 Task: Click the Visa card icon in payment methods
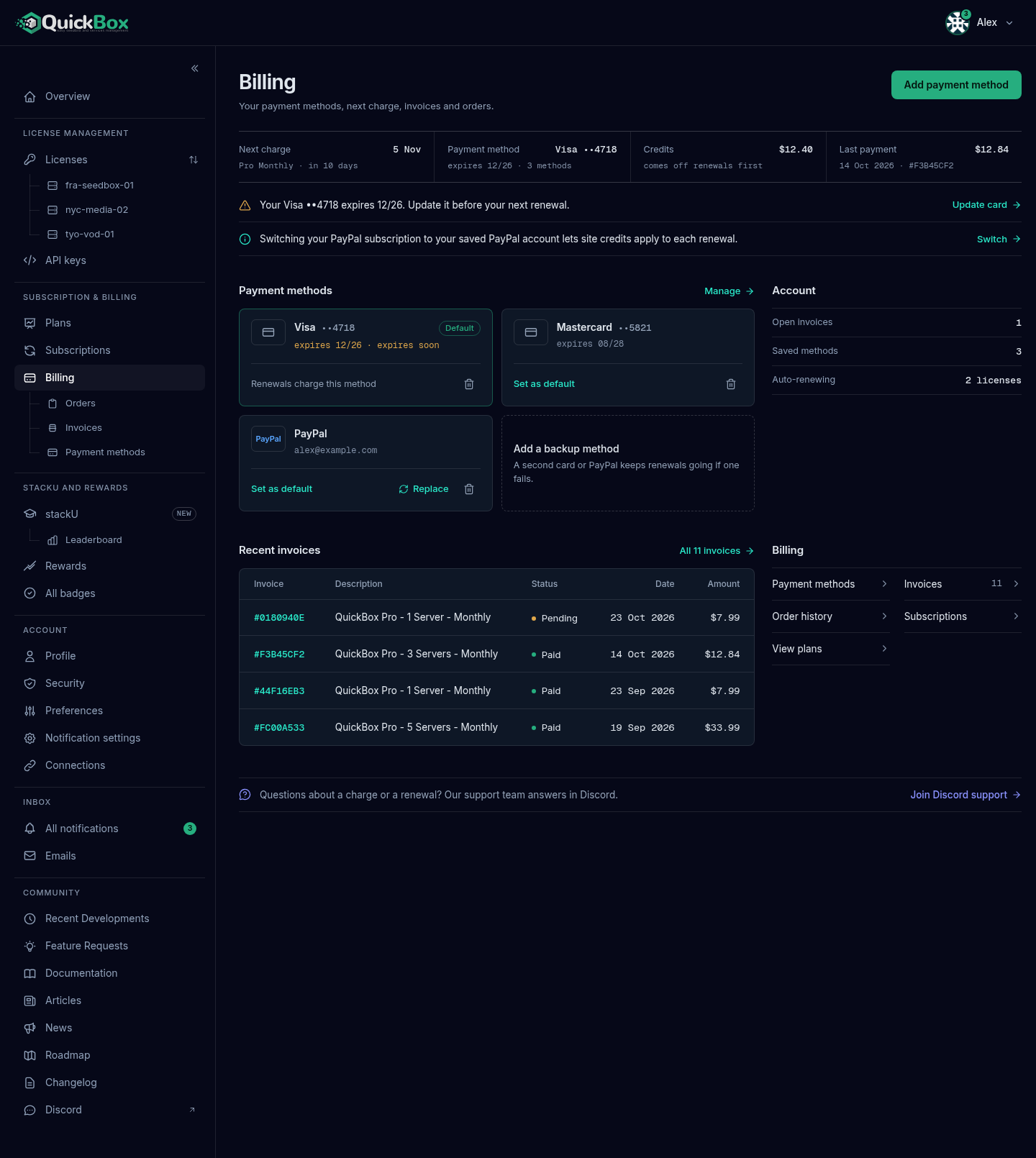[x=268, y=332]
